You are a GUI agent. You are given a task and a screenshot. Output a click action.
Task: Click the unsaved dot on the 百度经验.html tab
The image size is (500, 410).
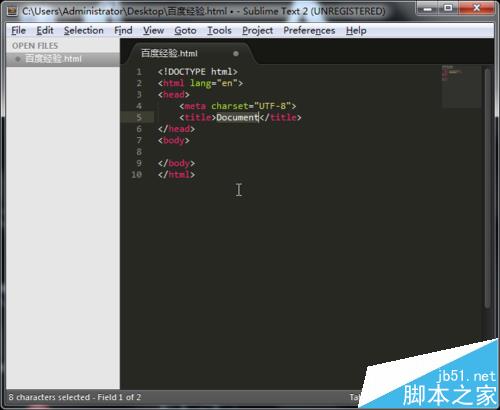tap(236, 53)
